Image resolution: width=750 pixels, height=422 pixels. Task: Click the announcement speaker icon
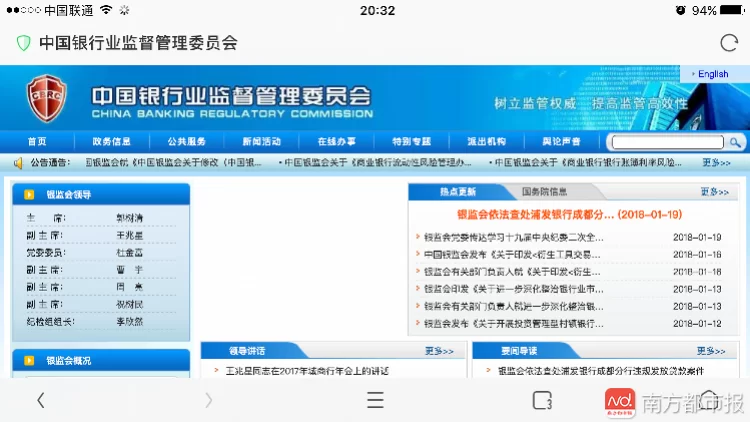coord(18,162)
